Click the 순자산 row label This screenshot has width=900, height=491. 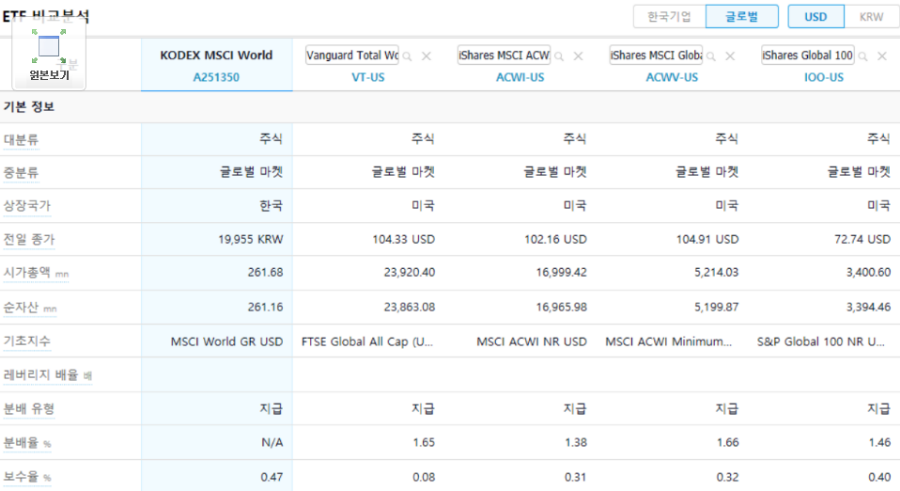[x=21, y=307]
